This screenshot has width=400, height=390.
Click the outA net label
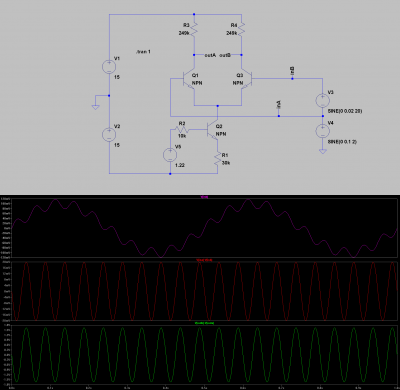(x=210, y=55)
